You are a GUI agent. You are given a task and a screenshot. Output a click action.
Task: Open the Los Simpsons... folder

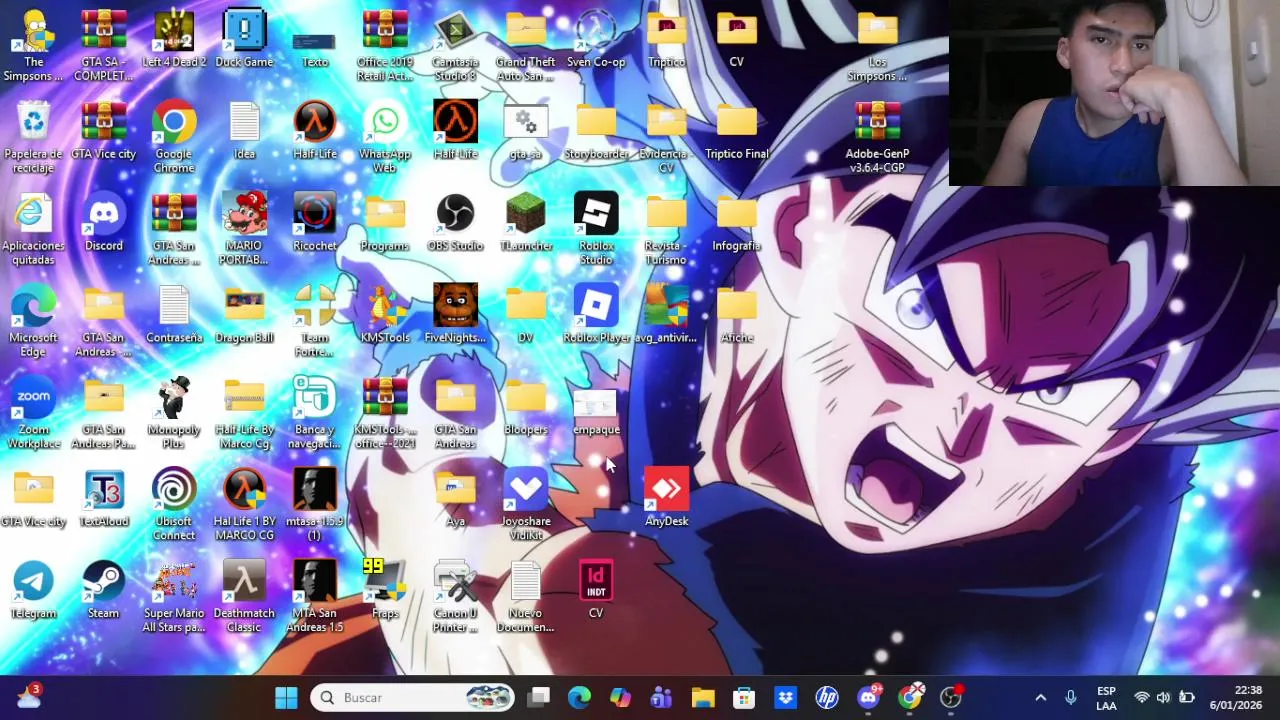click(877, 46)
